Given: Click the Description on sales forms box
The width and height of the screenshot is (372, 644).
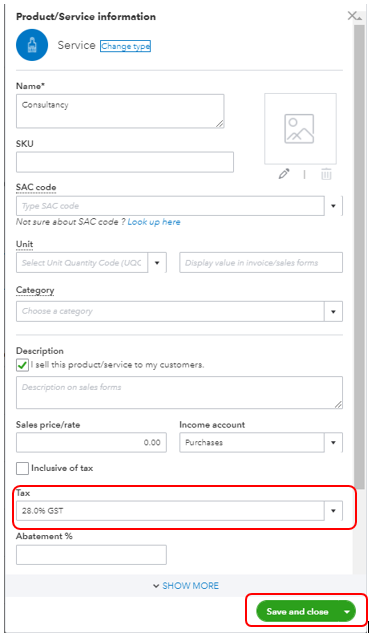Looking at the screenshot, I should 179,393.
